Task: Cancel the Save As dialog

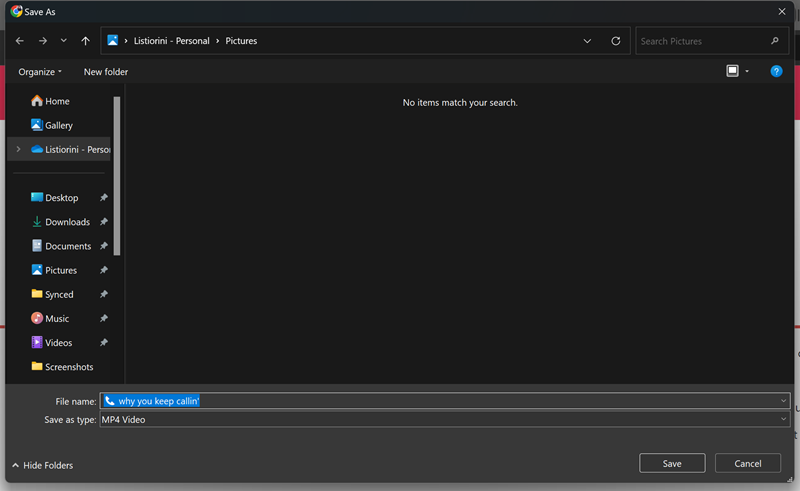Action: coord(748,463)
